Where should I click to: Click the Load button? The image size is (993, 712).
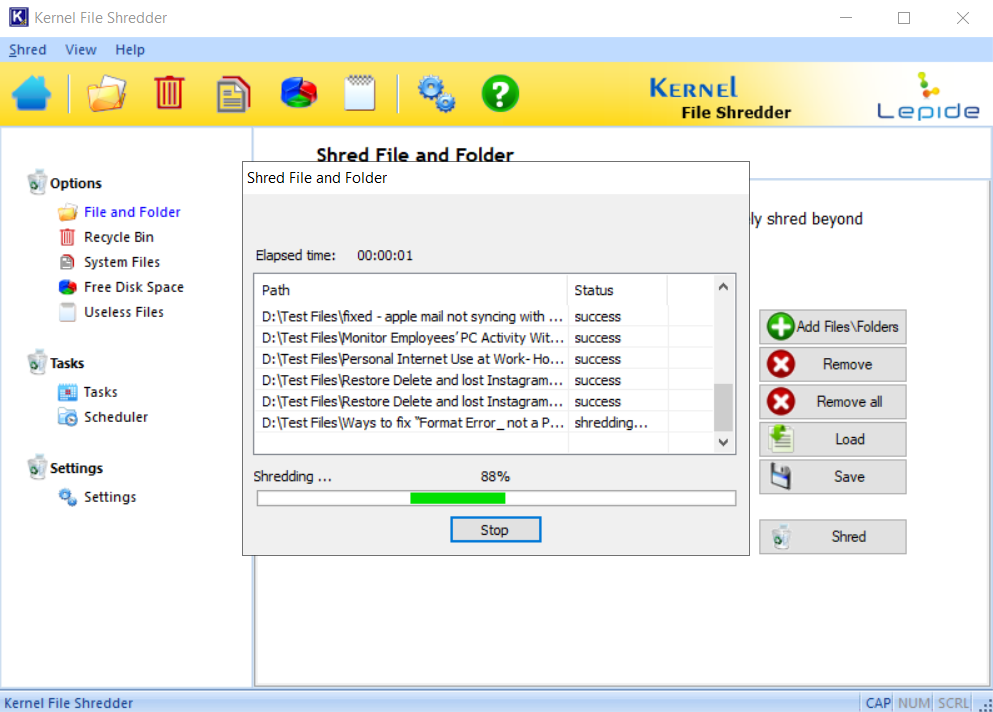[832, 439]
